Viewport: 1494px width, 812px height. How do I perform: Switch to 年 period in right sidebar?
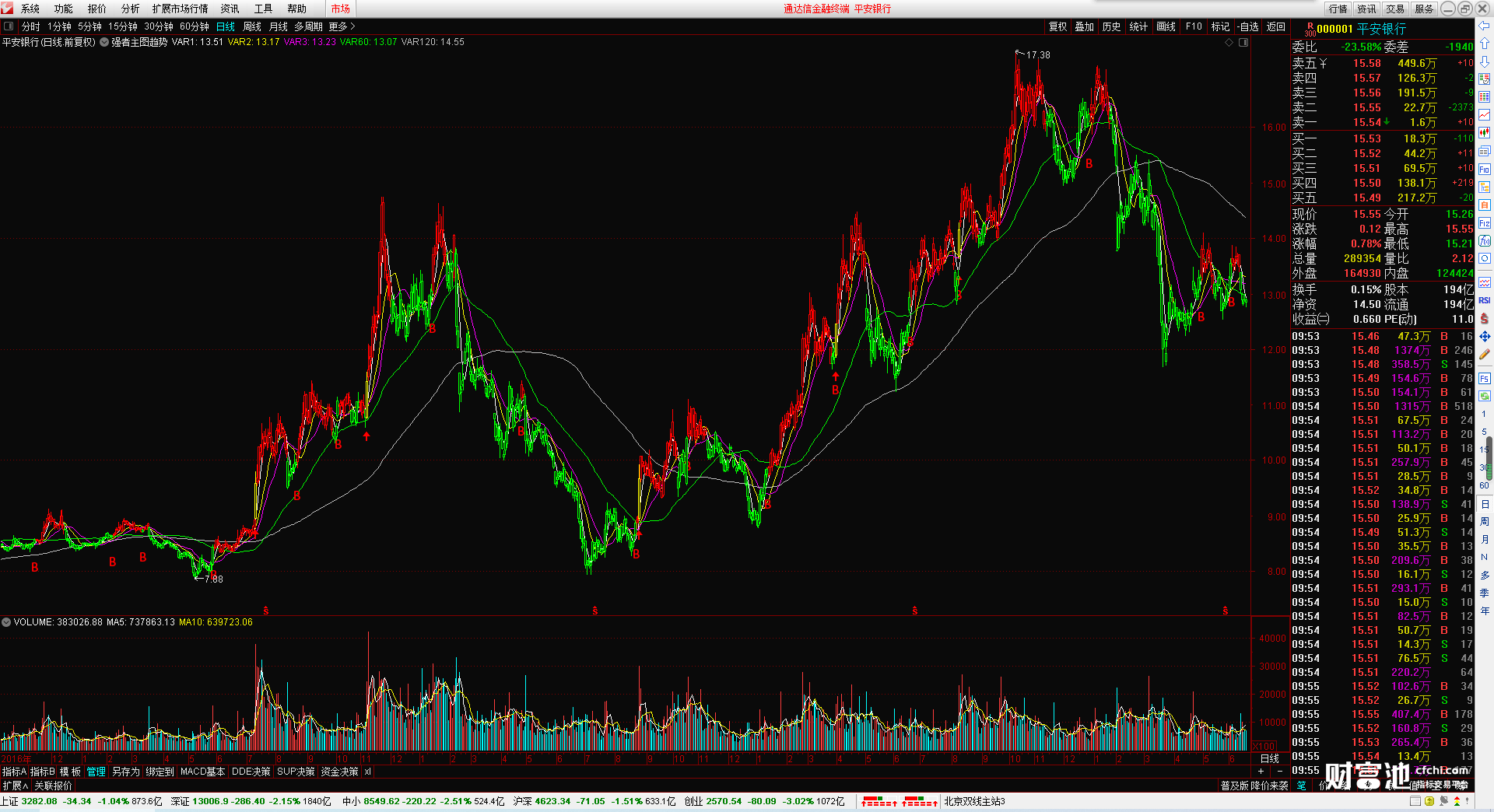(x=1485, y=611)
